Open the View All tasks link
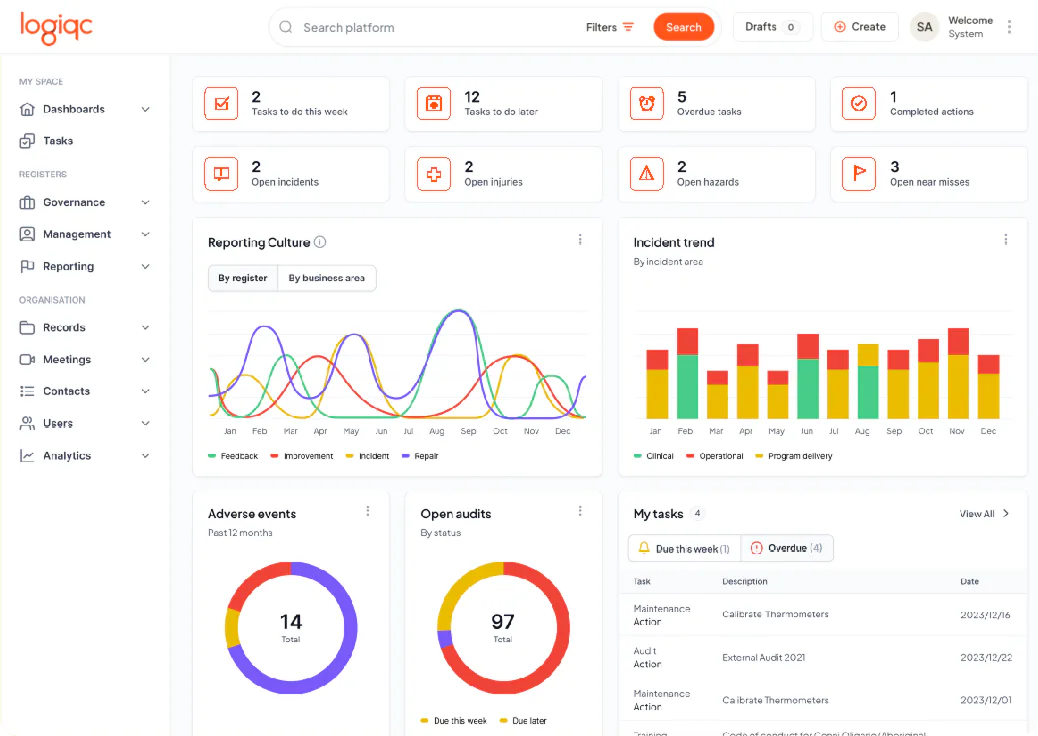The height and width of the screenshot is (736, 1038). coord(984,514)
